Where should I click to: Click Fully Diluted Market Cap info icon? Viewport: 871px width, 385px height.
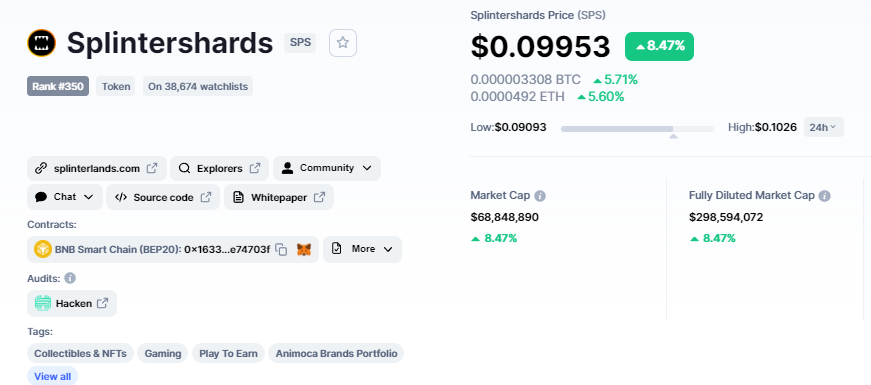[x=824, y=196]
